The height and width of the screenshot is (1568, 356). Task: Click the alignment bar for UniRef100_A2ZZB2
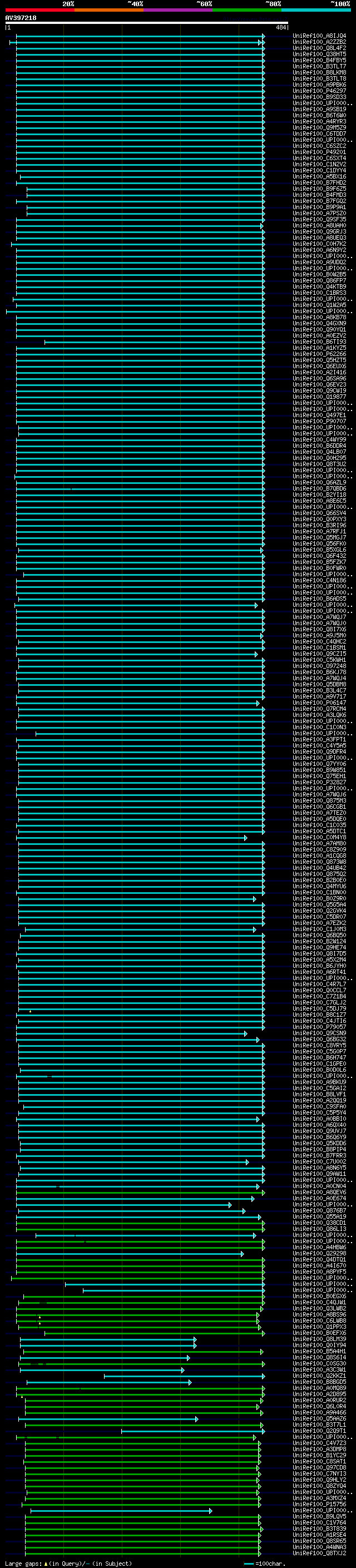coord(136,43)
